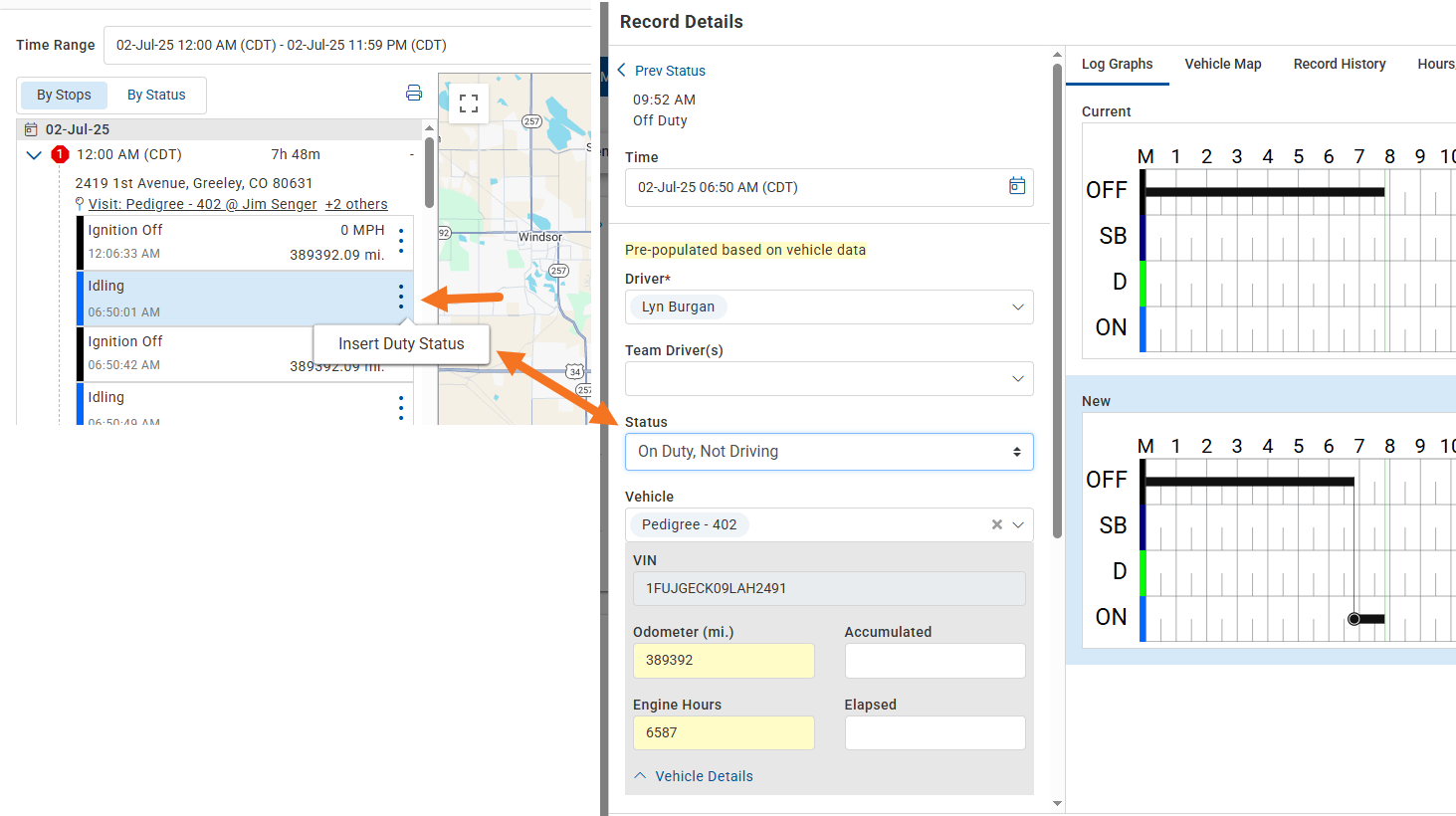Click the Windsor label on the map
The height and width of the screenshot is (816, 1456).
[x=540, y=237]
